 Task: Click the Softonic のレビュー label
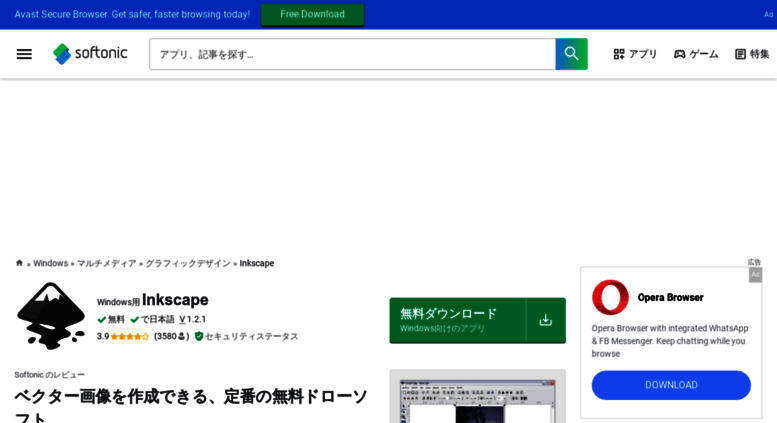click(x=50, y=375)
